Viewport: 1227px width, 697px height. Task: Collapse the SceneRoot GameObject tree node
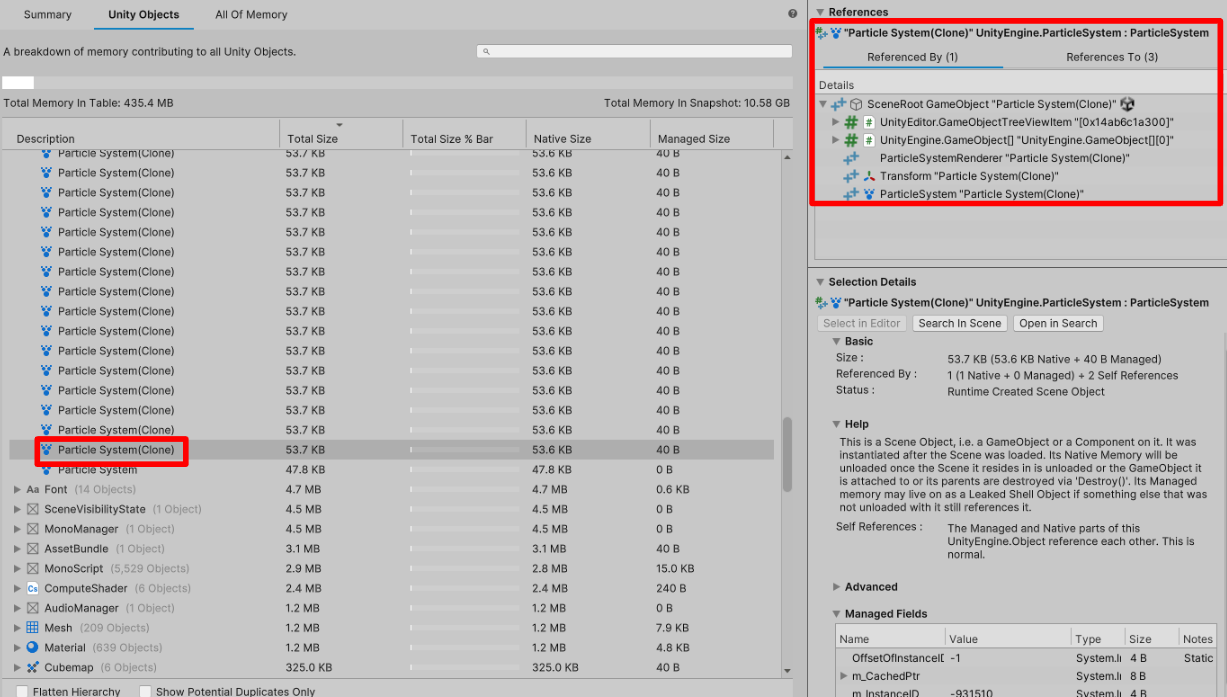[x=823, y=104]
